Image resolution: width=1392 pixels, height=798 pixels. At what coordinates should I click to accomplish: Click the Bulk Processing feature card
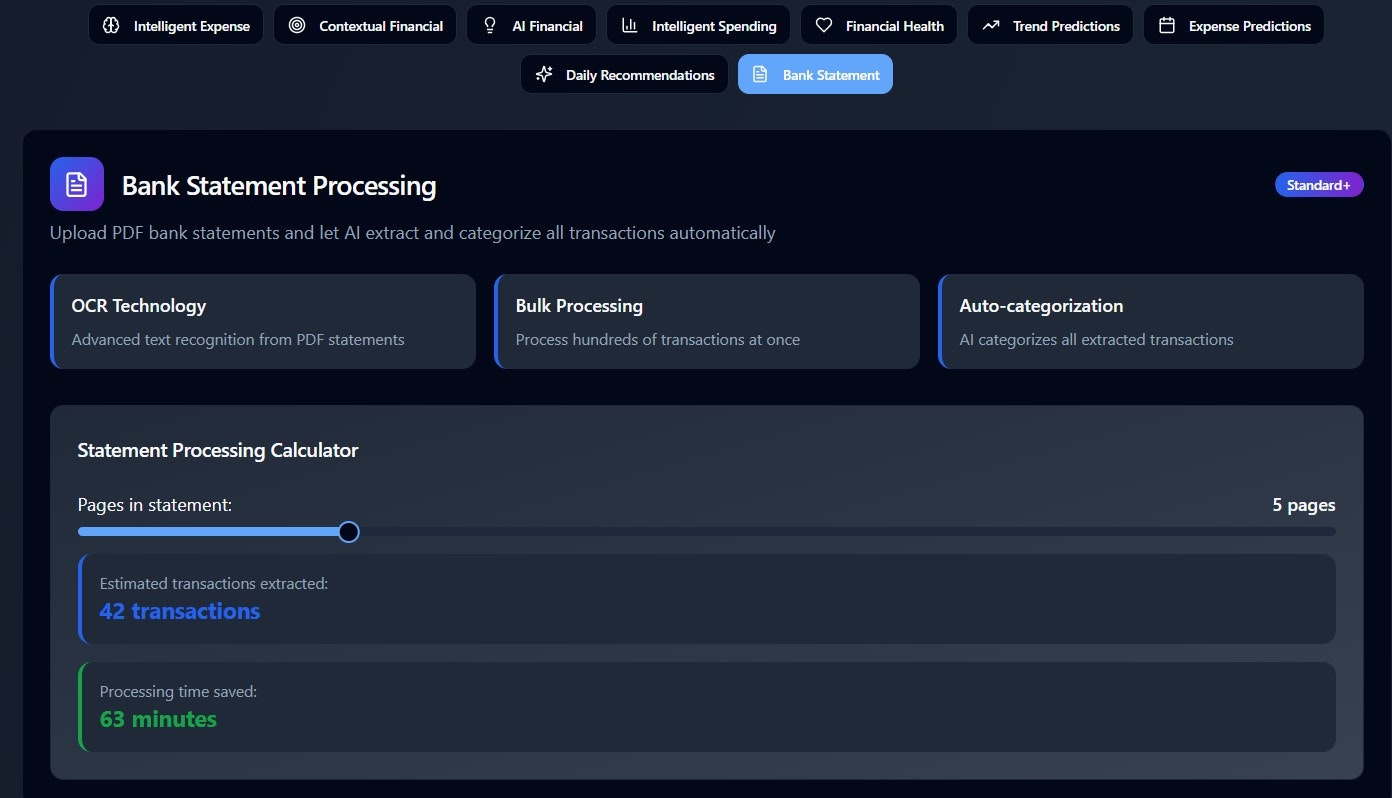pos(707,322)
